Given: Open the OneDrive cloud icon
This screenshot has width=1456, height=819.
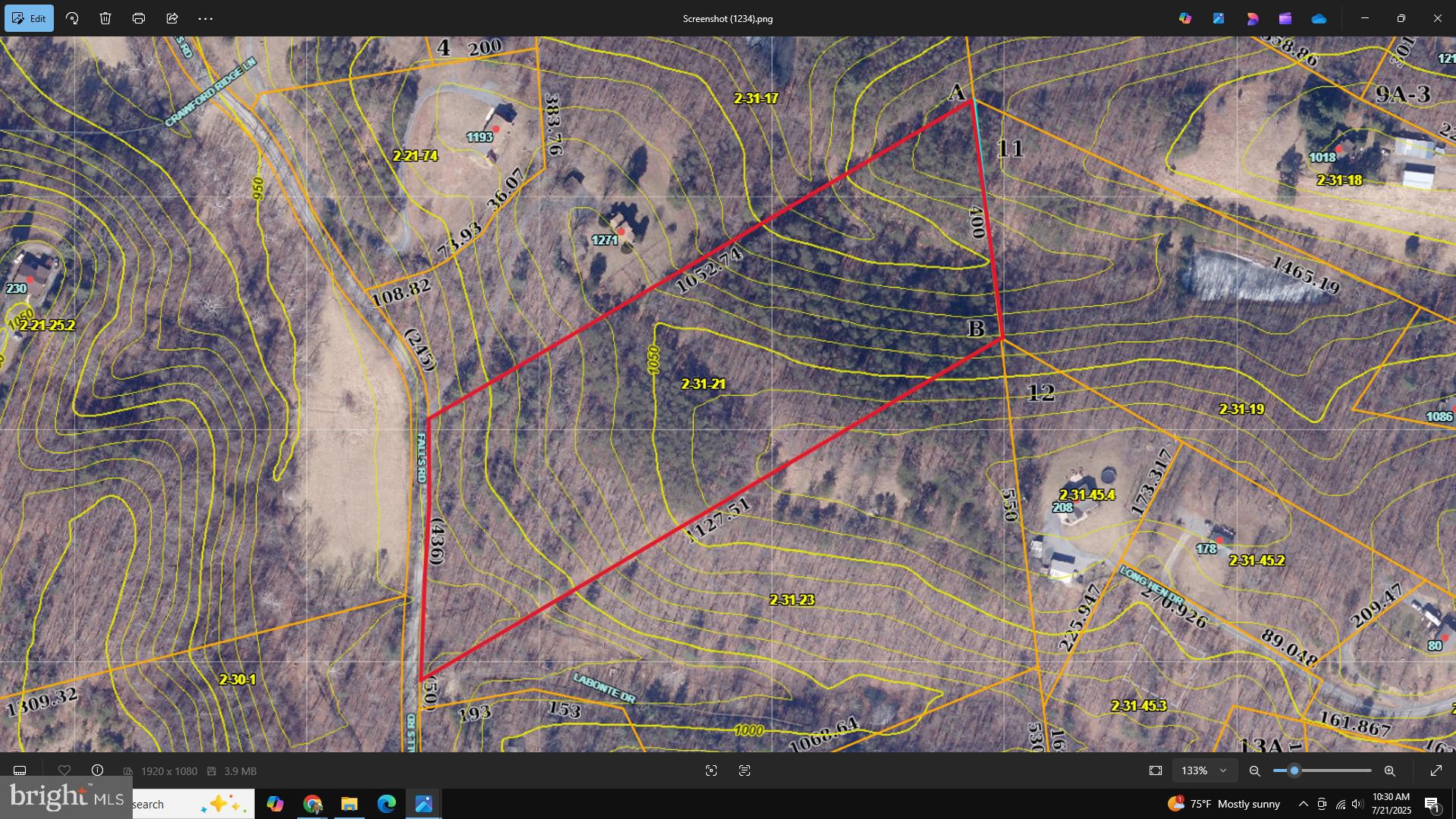Looking at the screenshot, I should pos(1319,18).
